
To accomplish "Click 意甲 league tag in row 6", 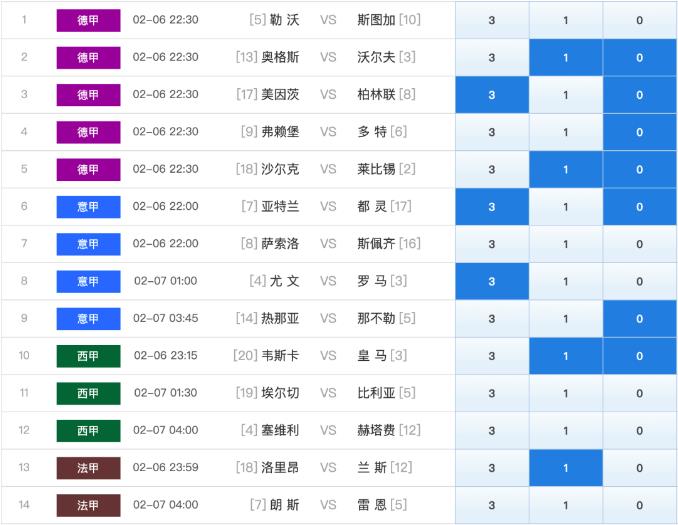I will (x=88, y=207).
